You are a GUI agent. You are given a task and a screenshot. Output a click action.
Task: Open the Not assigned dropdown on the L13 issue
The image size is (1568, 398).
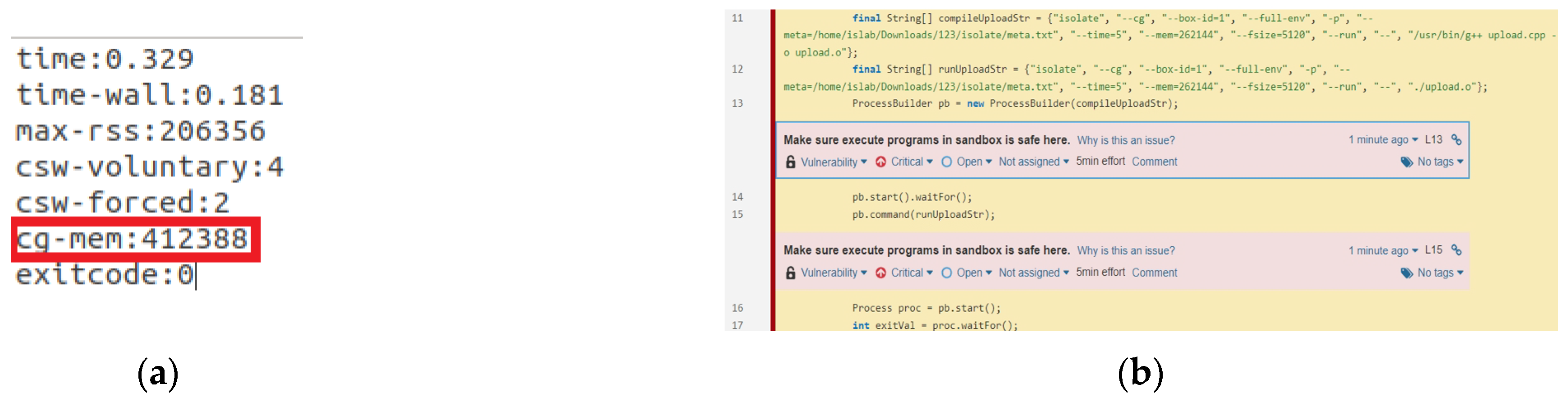(x=1033, y=162)
